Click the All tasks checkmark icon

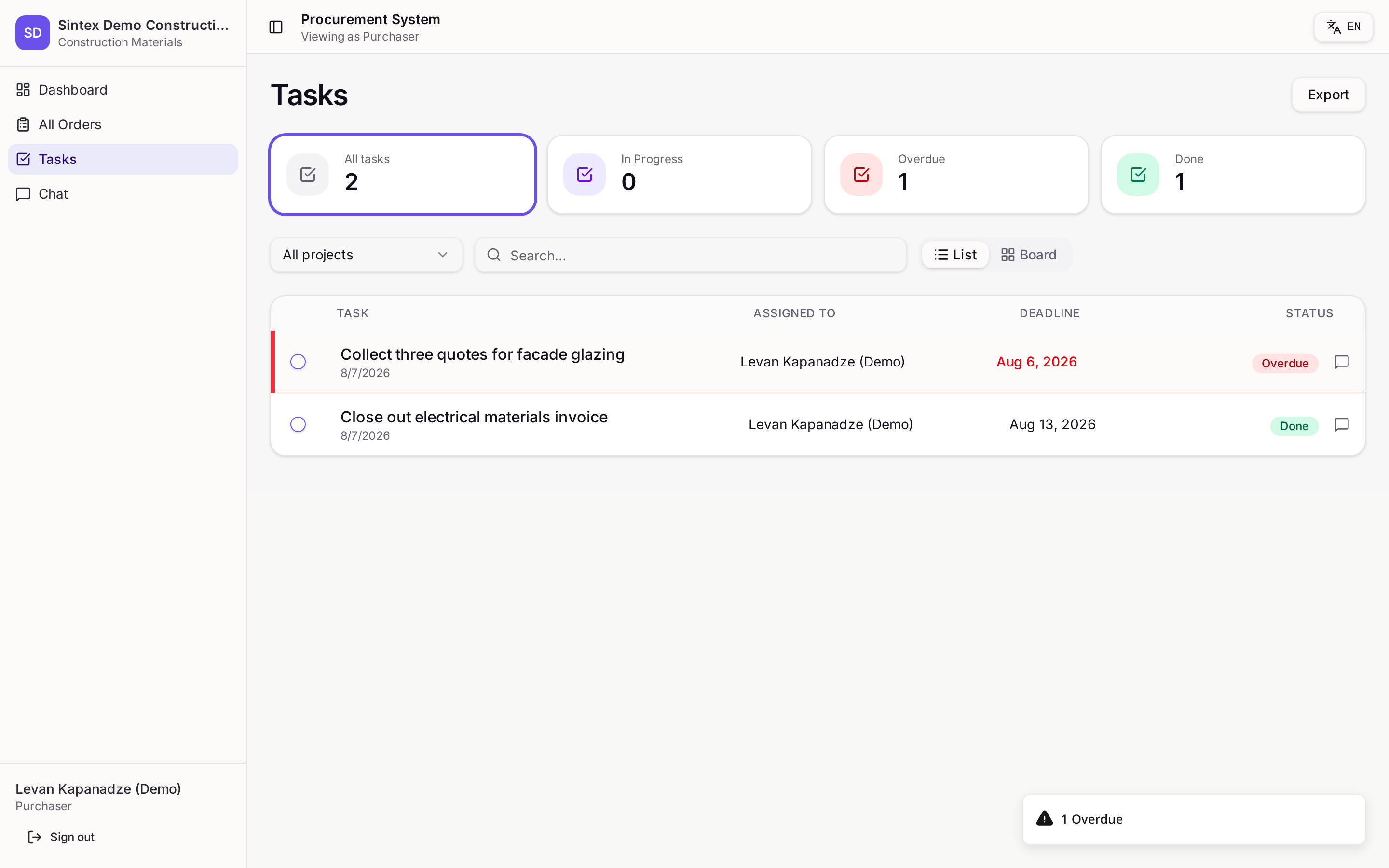click(x=308, y=175)
